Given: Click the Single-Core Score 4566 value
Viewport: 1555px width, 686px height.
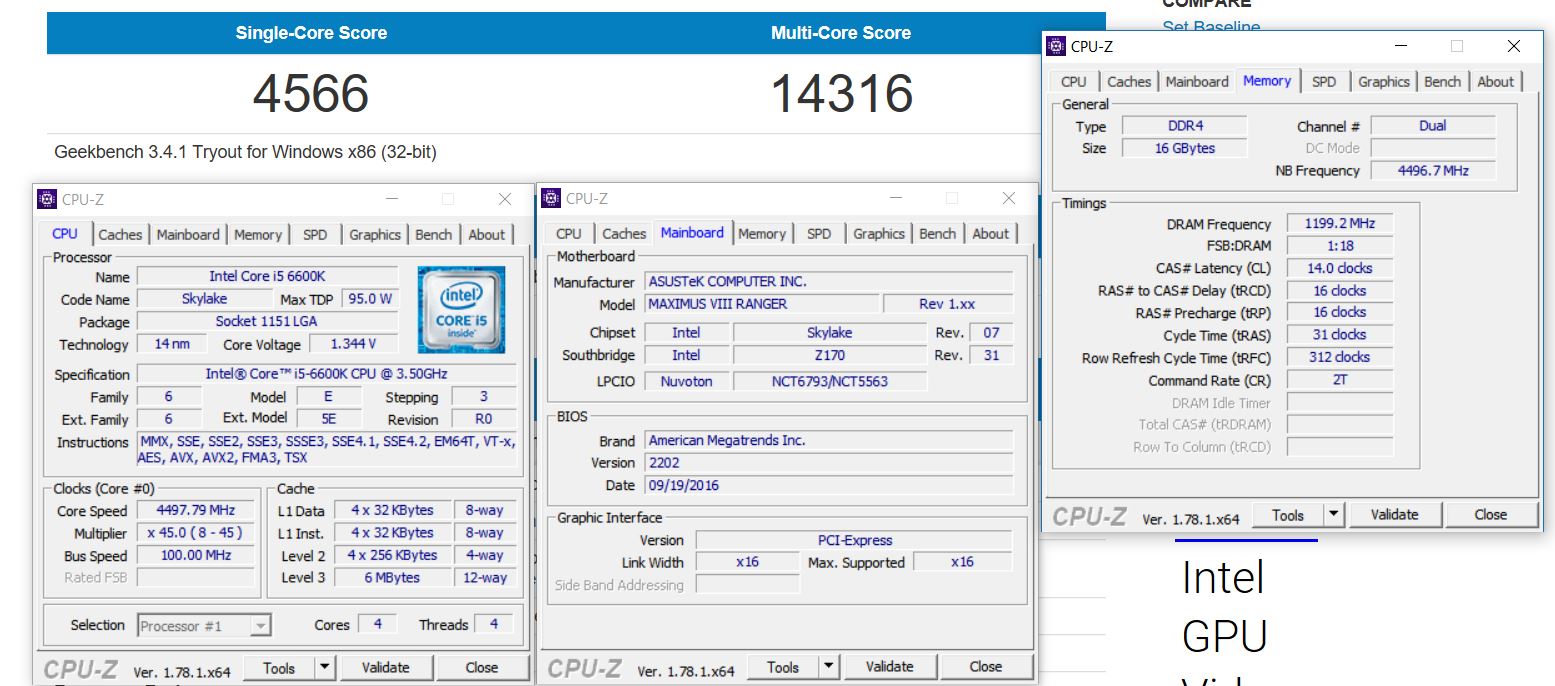Looking at the screenshot, I should point(311,93).
